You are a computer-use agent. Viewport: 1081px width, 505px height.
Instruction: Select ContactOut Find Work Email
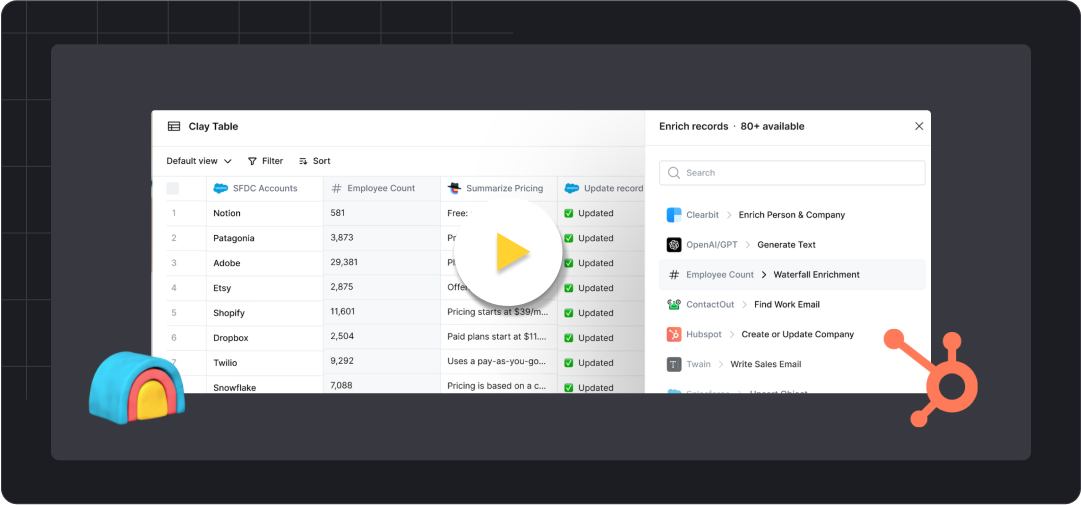[x=792, y=305]
